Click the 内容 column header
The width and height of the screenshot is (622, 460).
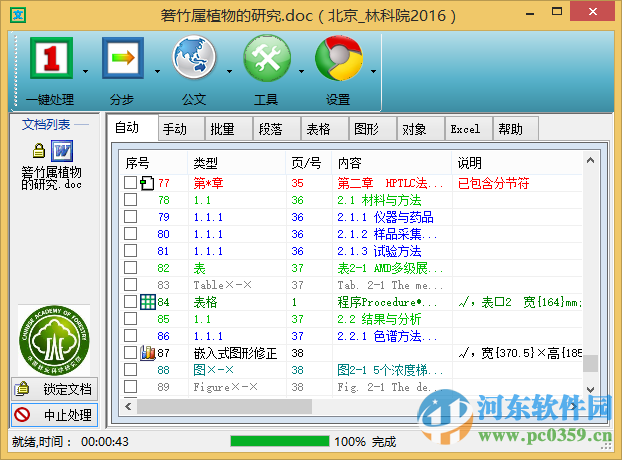point(392,163)
